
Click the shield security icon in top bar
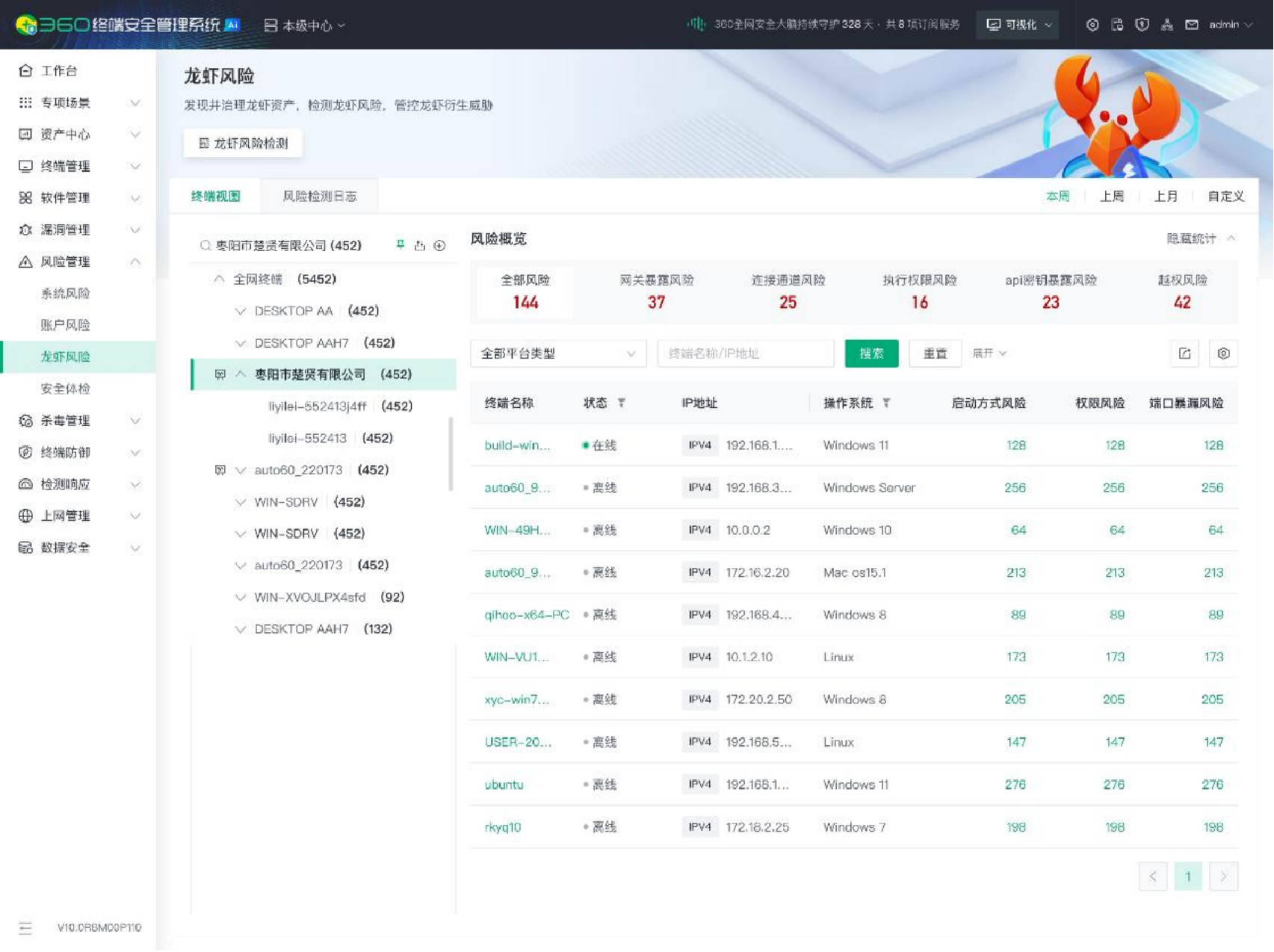tap(1142, 25)
